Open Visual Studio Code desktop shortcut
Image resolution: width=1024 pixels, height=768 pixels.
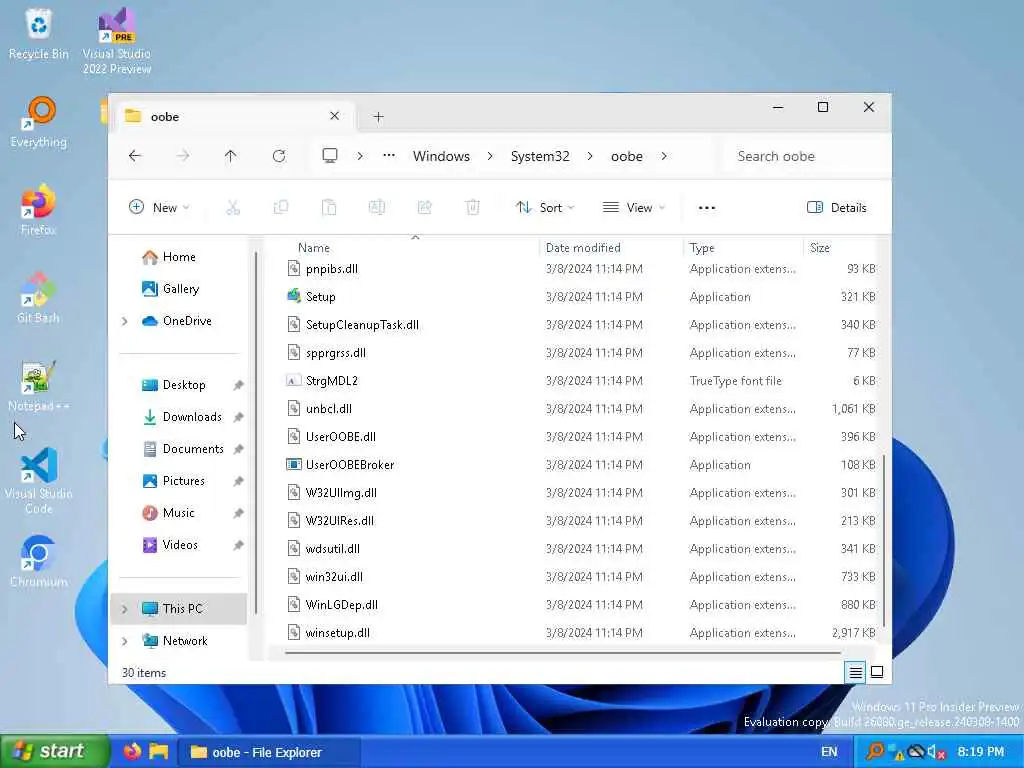39,481
